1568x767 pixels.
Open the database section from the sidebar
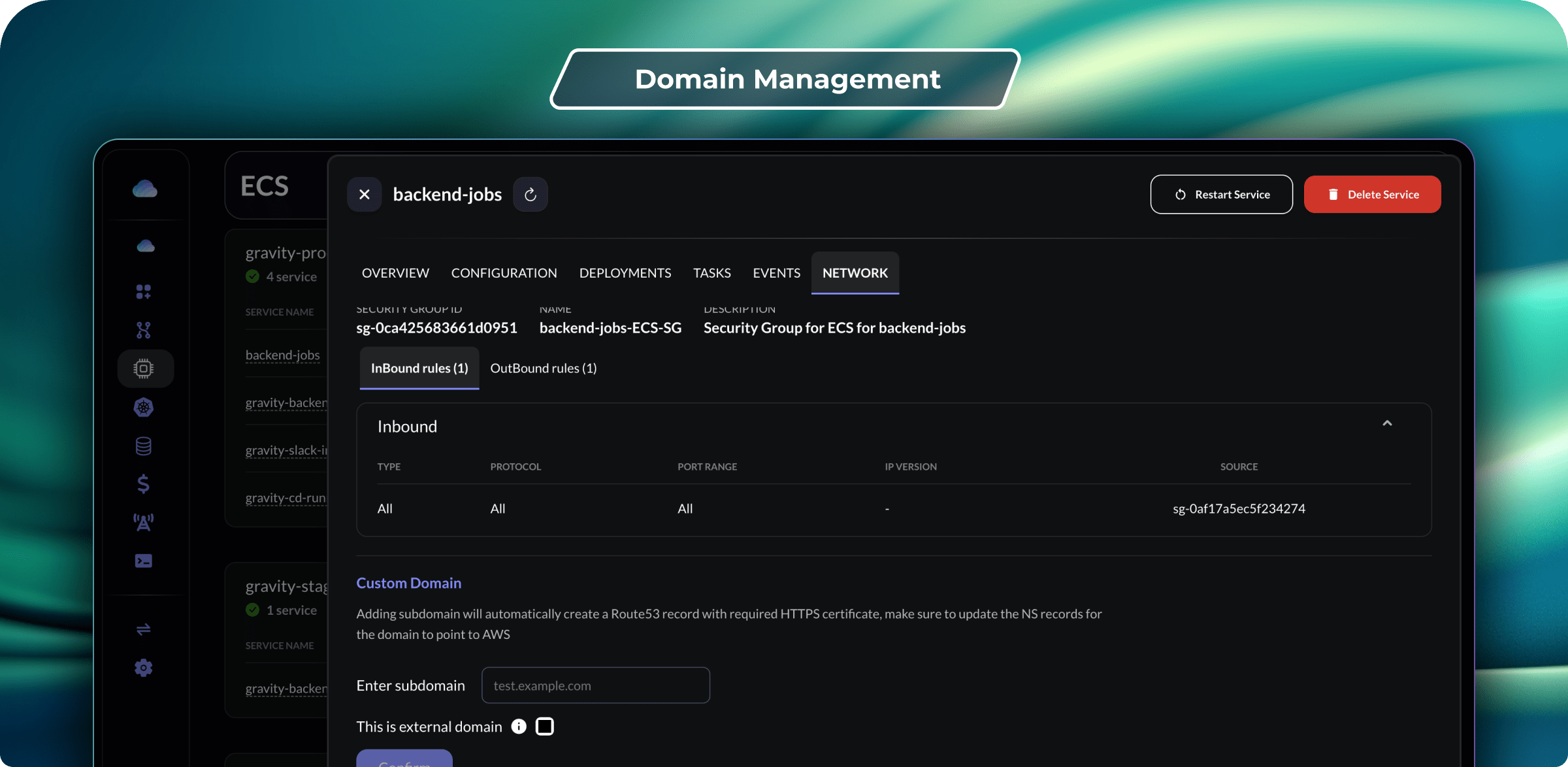(x=144, y=445)
